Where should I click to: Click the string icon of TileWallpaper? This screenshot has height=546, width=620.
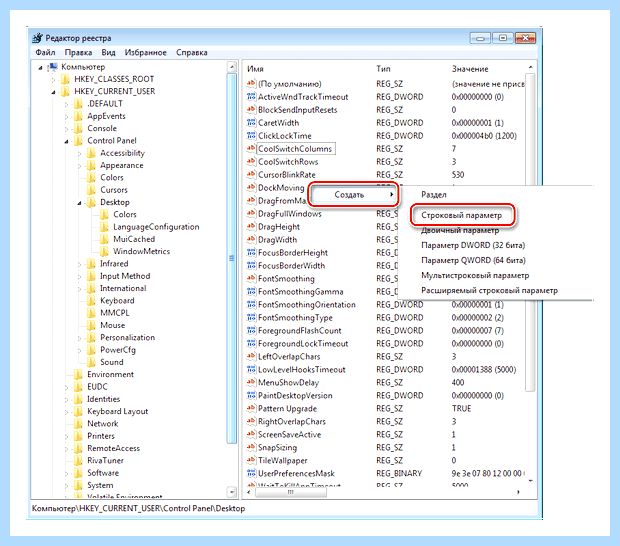click(251, 460)
